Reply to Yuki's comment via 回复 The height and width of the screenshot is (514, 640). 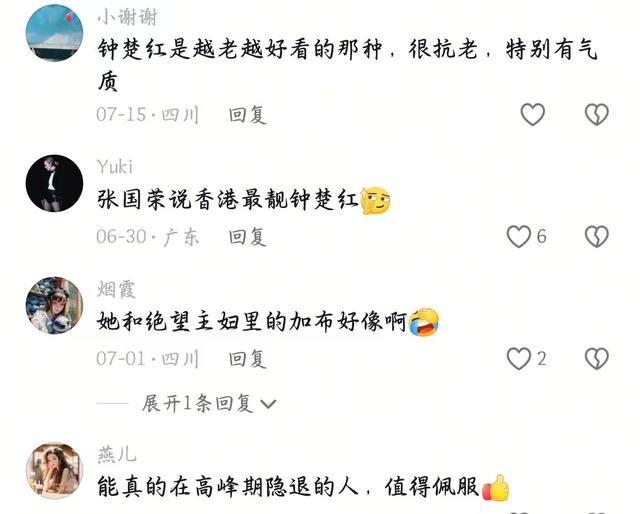(247, 237)
